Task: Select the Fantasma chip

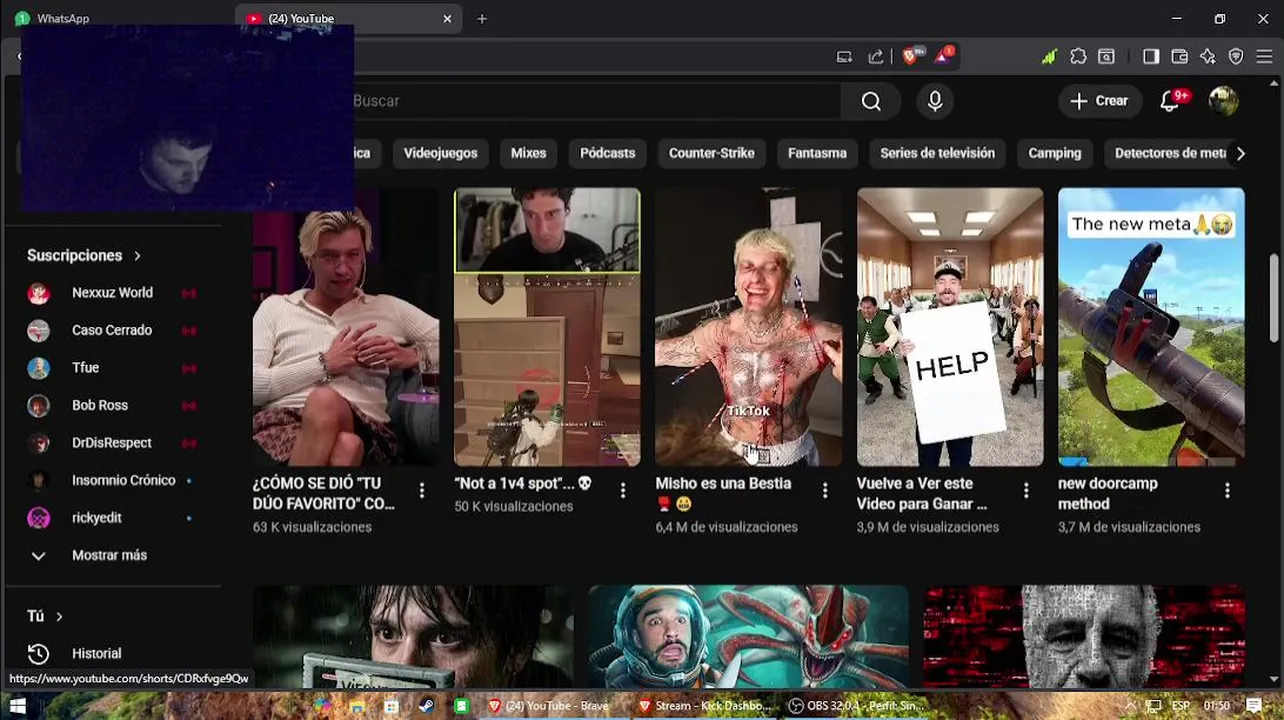Action: click(x=817, y=153)
